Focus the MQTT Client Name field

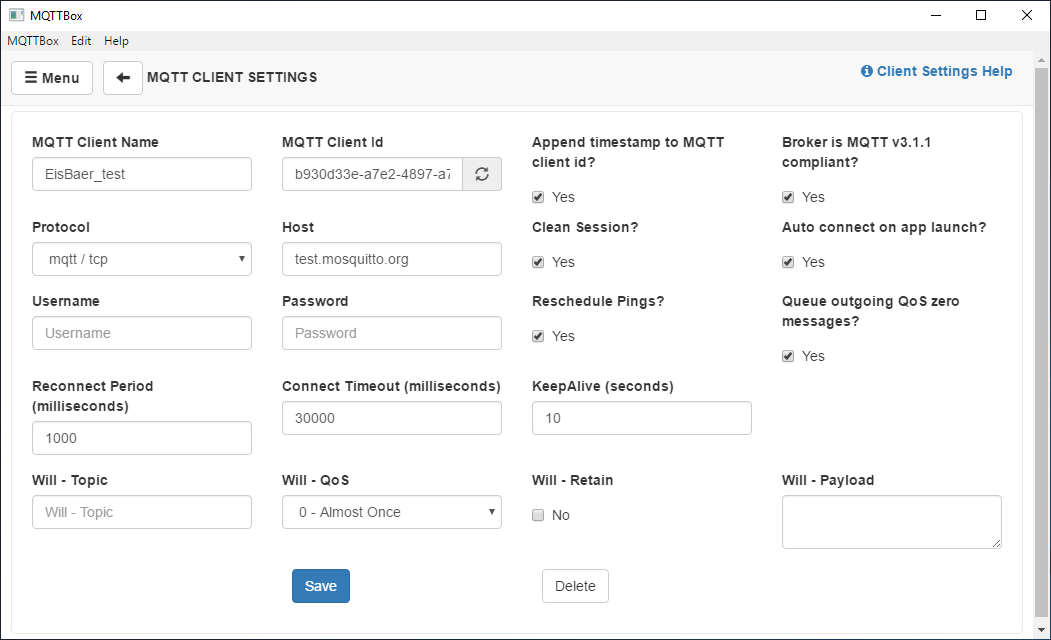click(142, 174)
